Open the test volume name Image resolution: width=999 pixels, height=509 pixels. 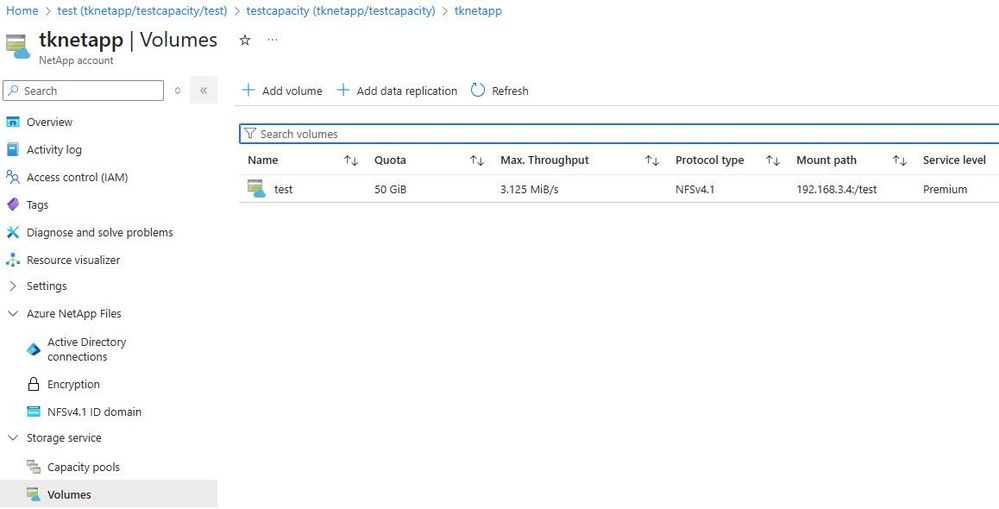click(284, 189)
